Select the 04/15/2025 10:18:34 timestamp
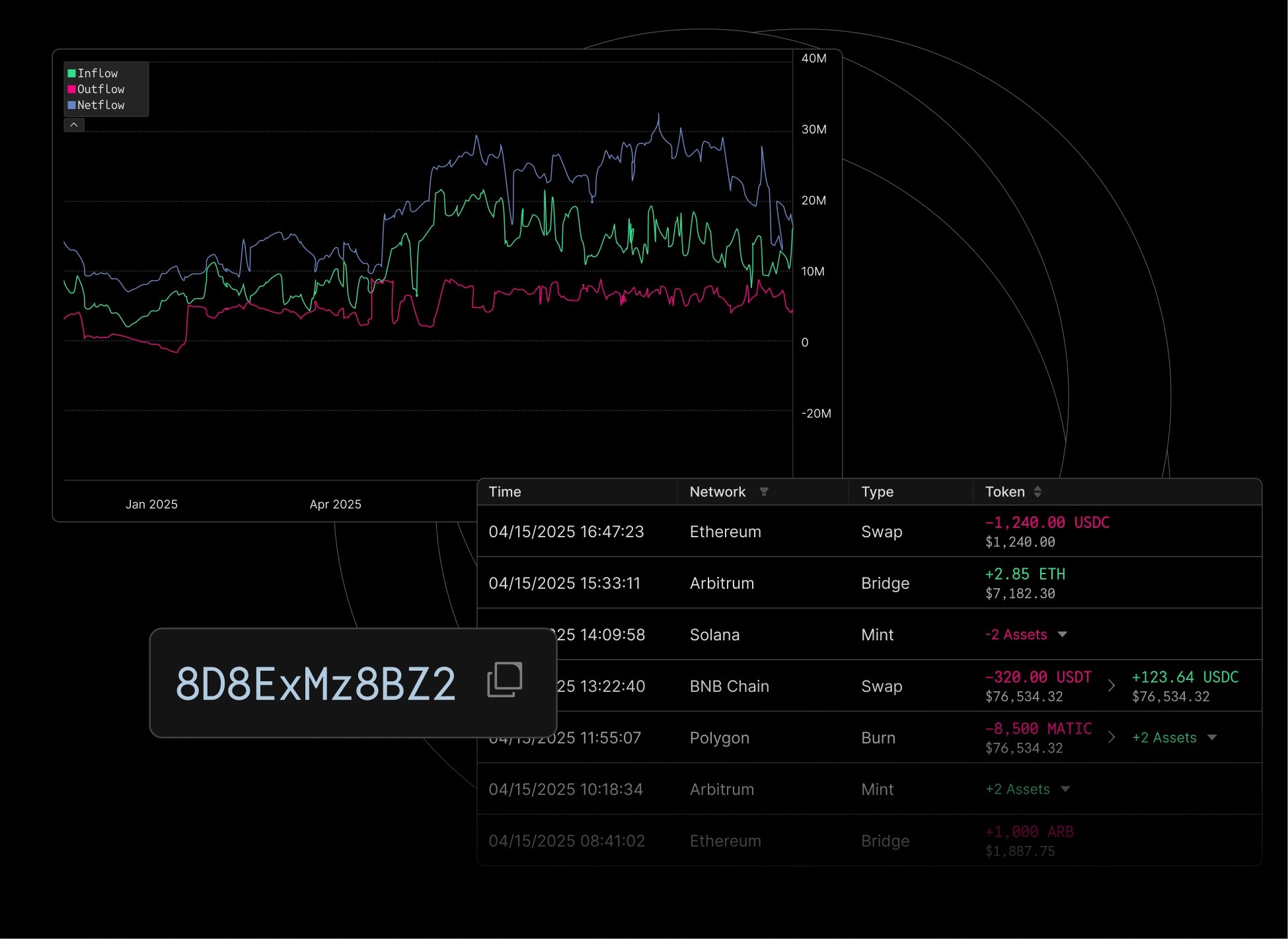 566,790
